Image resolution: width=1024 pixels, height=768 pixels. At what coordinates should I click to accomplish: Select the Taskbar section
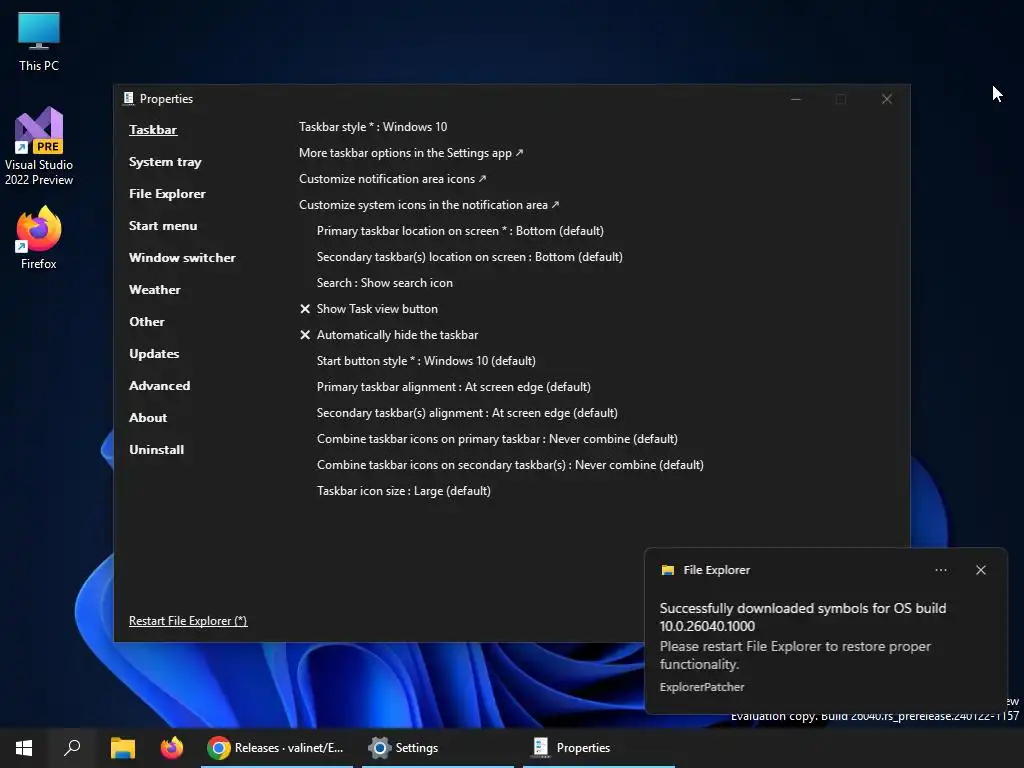point(153,130)
